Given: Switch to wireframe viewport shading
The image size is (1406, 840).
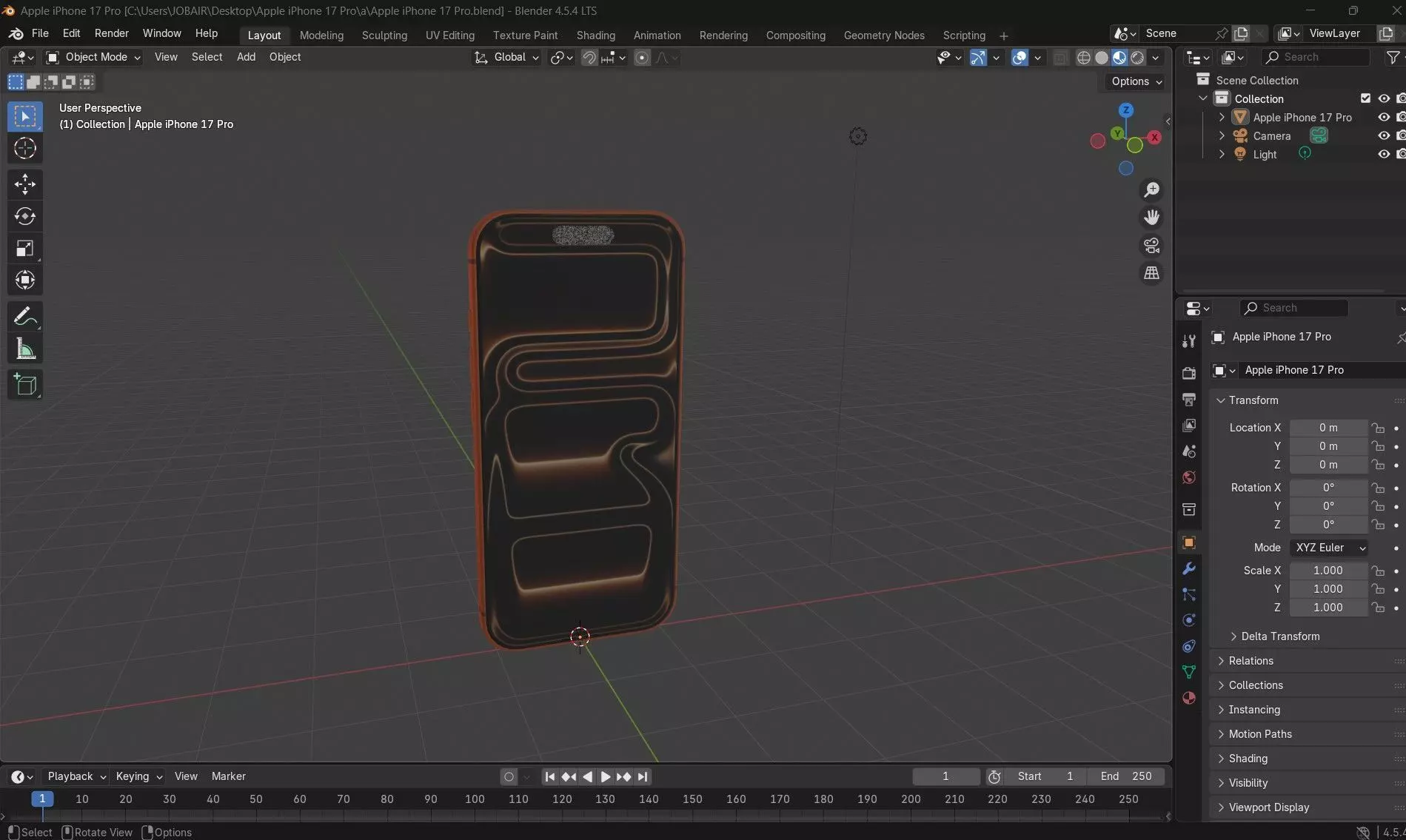Looking at the screenshot, I should coord(1083,58).
